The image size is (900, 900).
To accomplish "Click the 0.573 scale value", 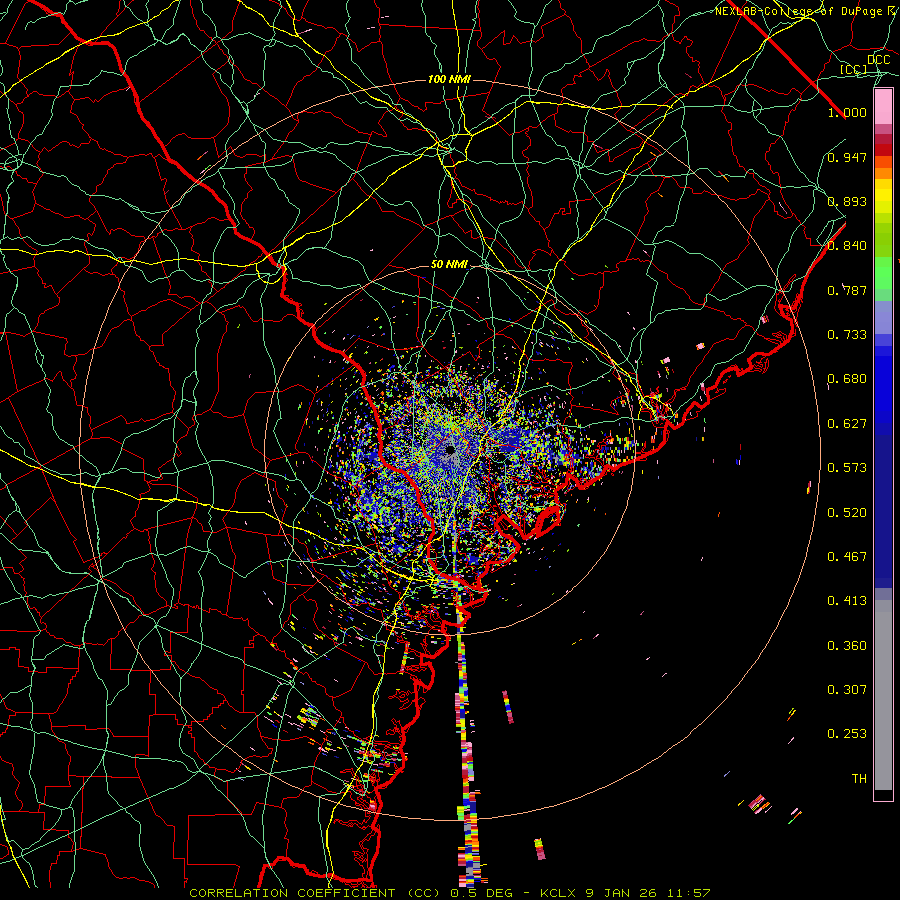I will coord(847,468).
